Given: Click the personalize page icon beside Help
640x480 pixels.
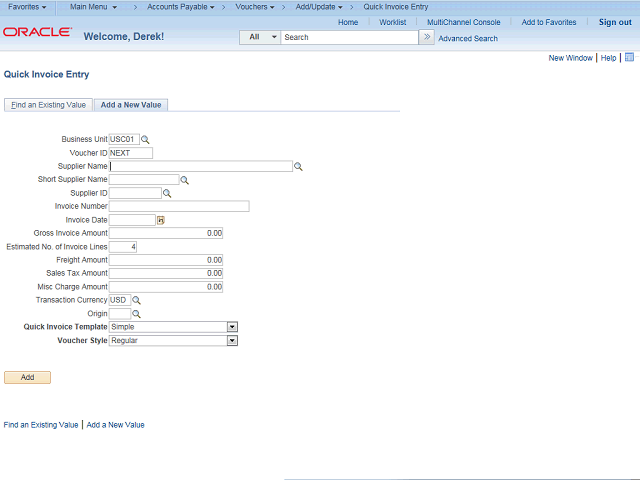Looking at the screenshot, I should [629, 58].
